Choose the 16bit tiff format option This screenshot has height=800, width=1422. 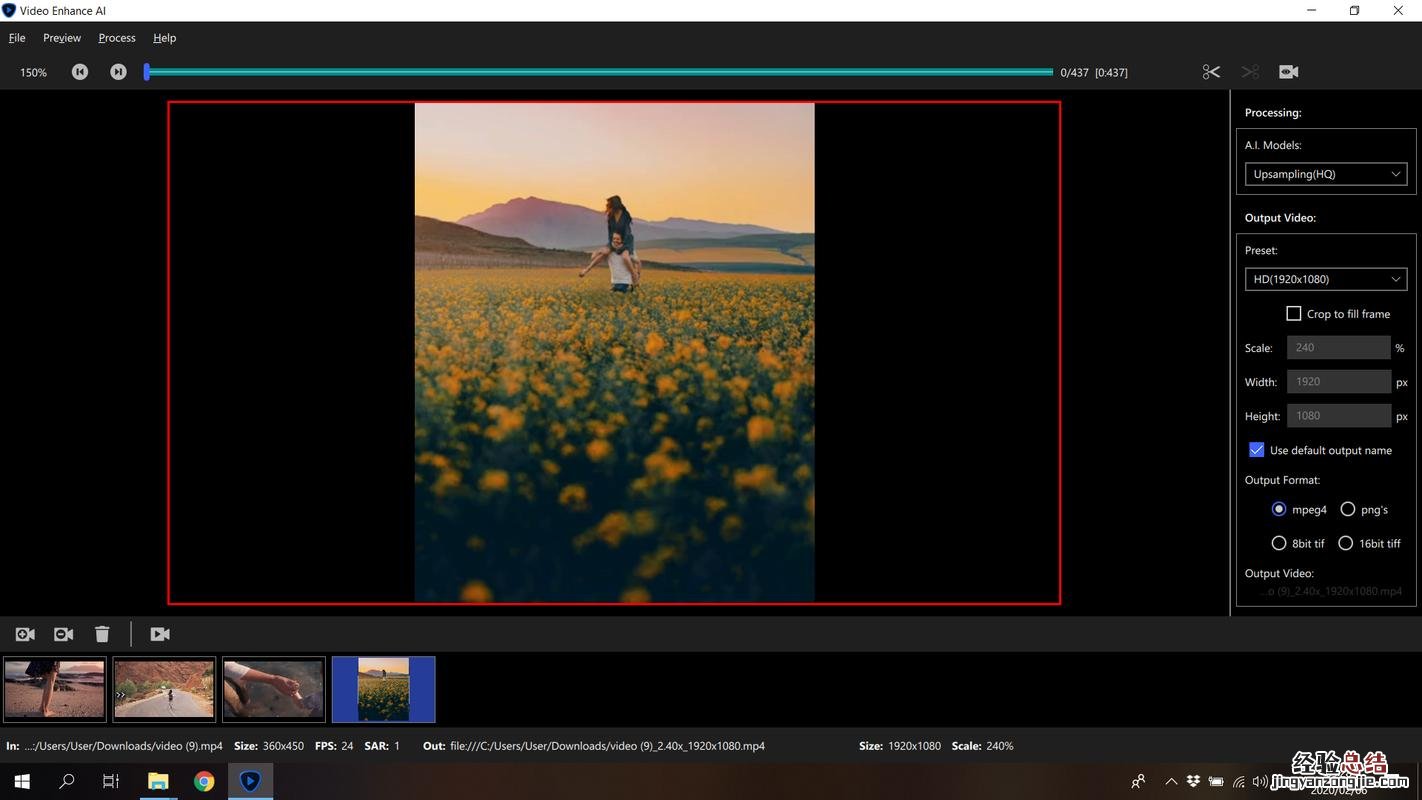(x=1346, y=544)
